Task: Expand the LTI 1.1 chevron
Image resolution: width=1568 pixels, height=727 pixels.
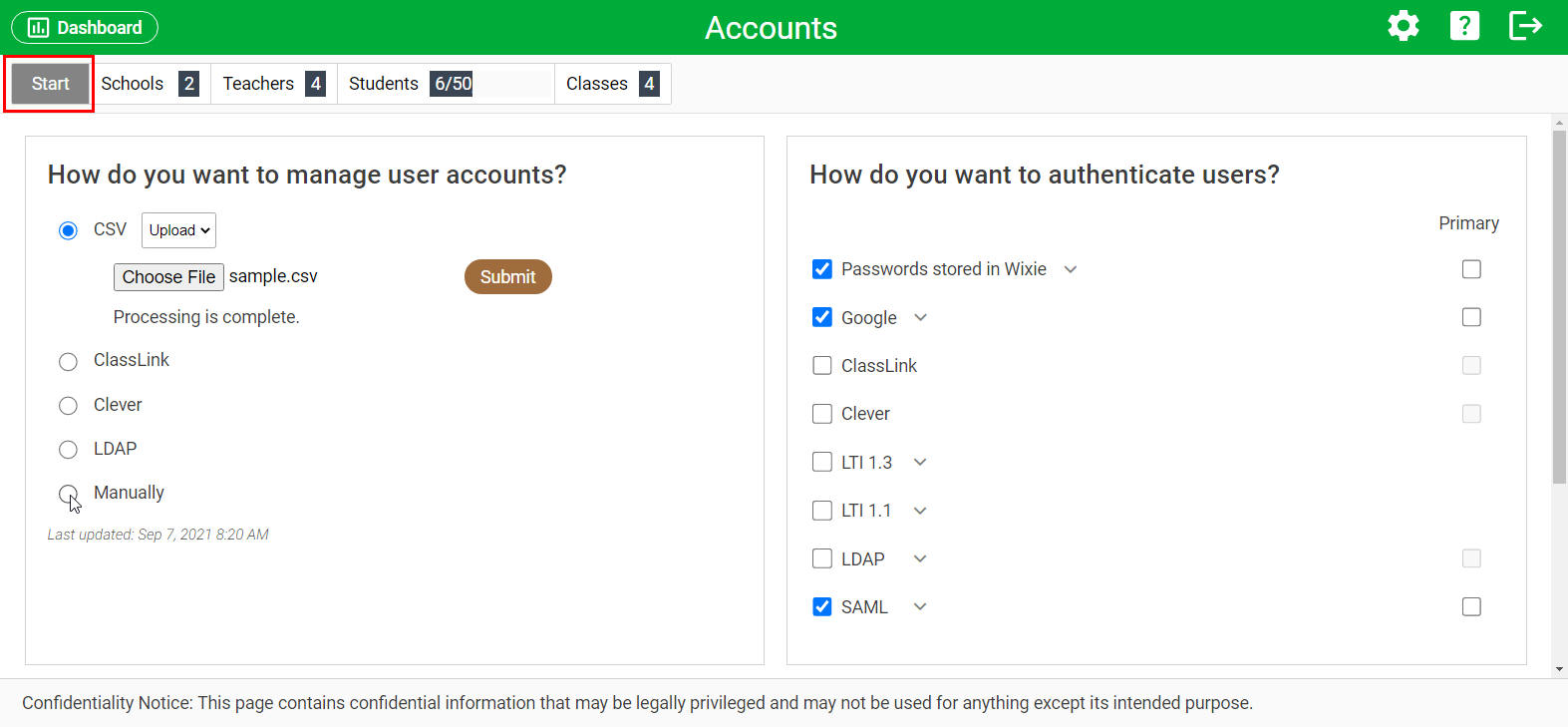Action: [920, 511]
